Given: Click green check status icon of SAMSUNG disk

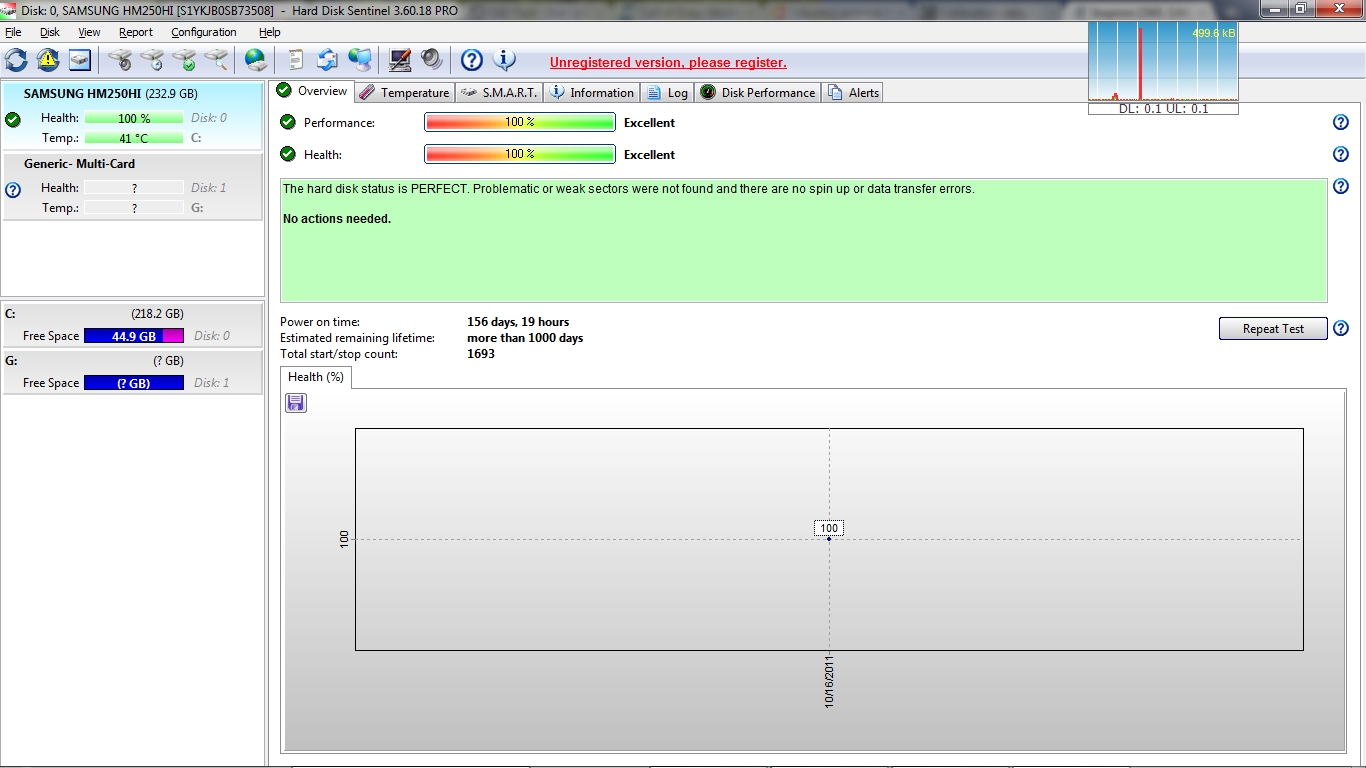Looking at the screenshot, I should [13, 120].
